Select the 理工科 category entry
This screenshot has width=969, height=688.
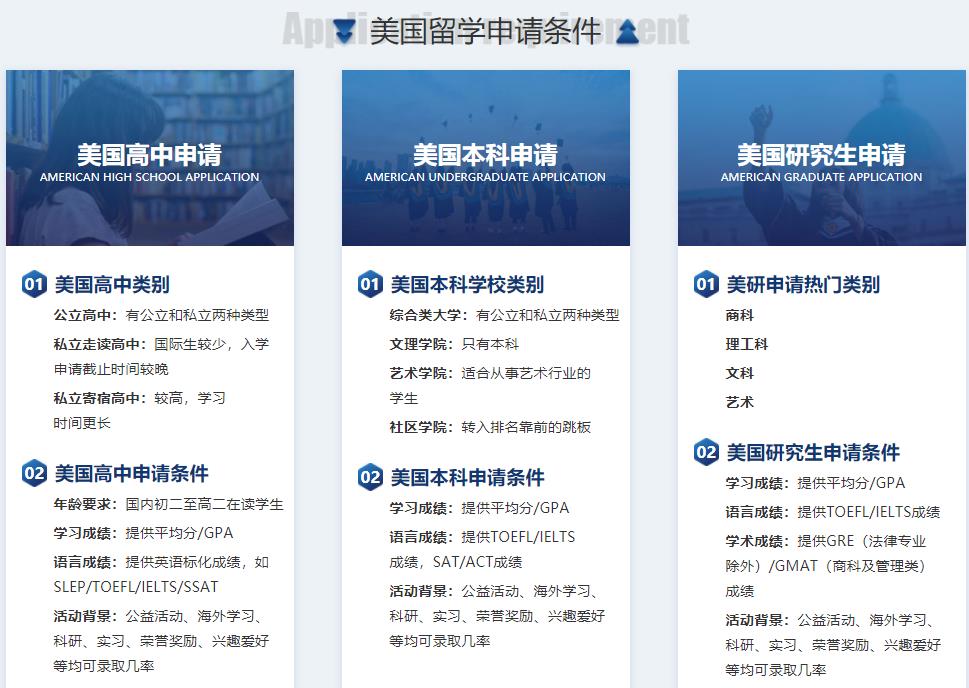[745, 344]
